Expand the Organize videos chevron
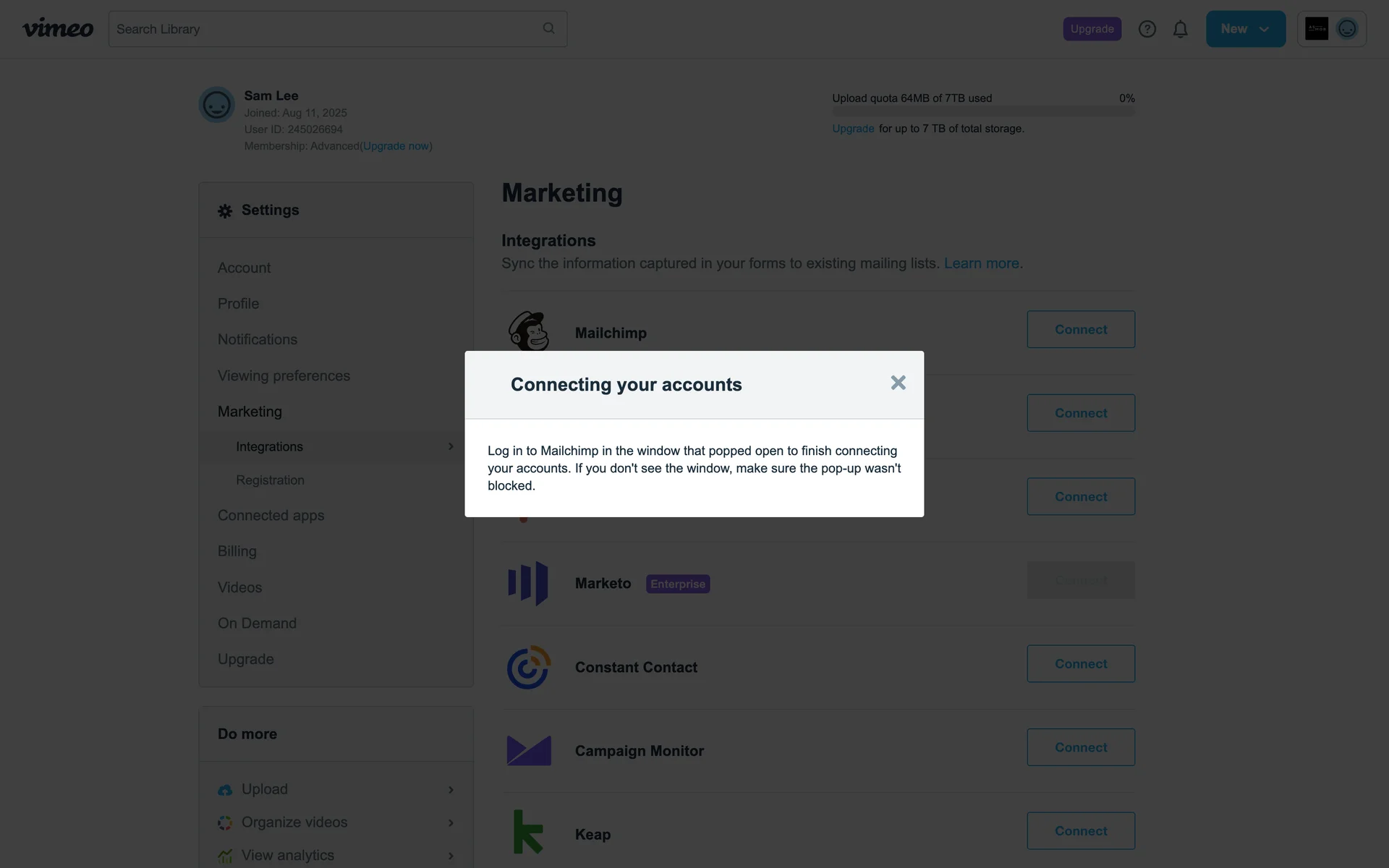 pos(451,823)
